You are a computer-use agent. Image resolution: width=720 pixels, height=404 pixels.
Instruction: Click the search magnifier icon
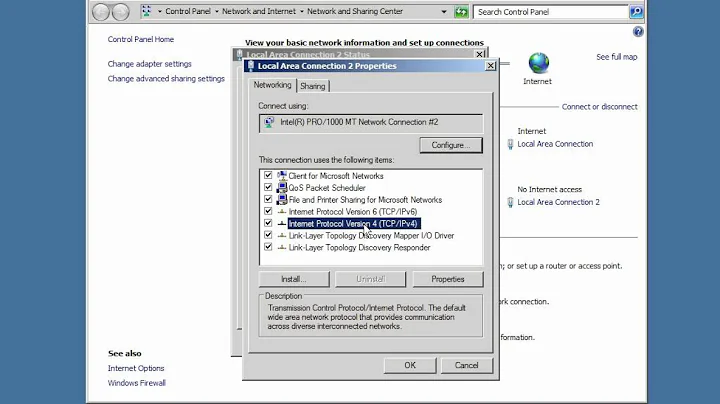636,12
